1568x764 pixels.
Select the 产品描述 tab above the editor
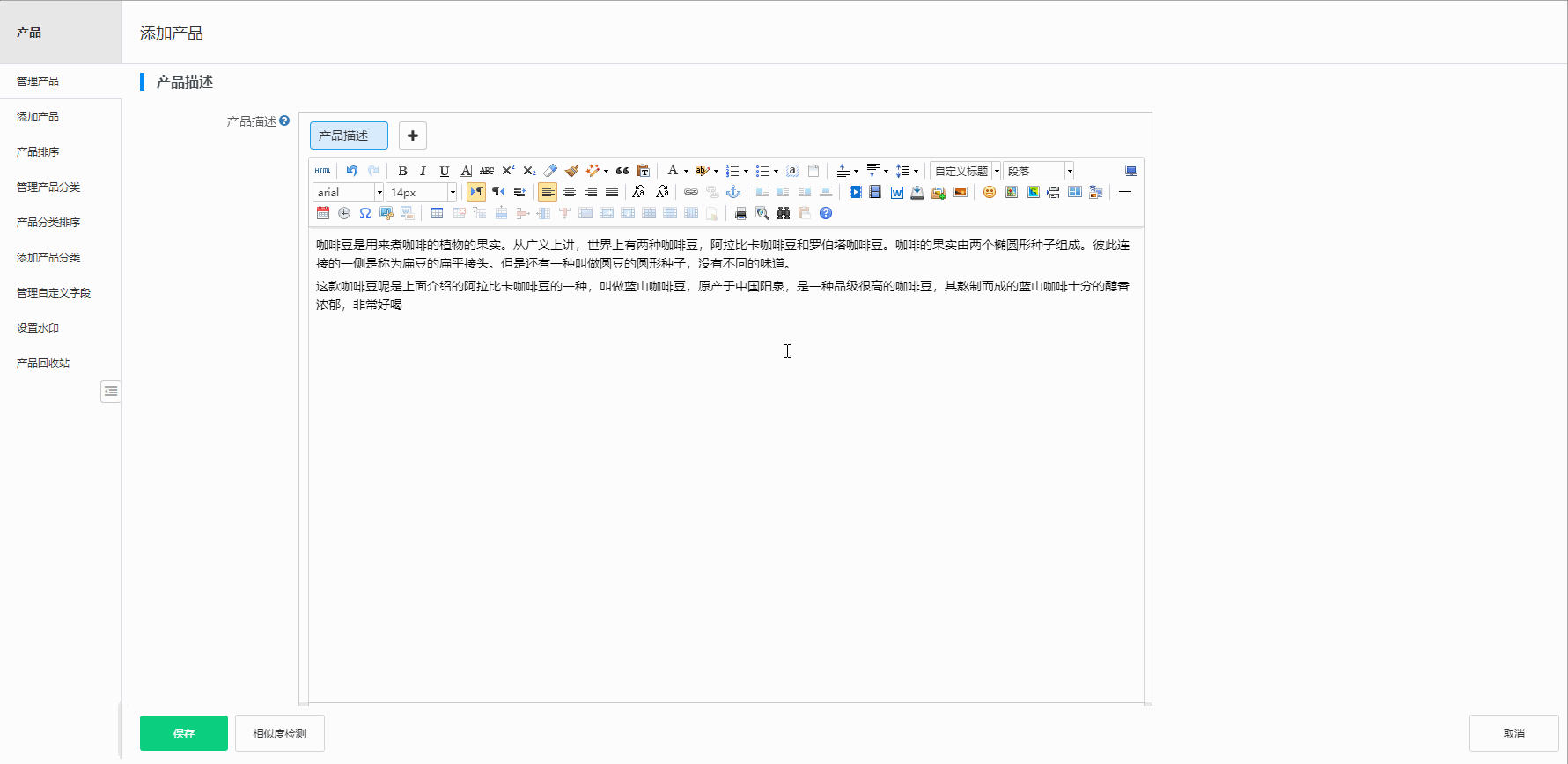coord(349,136)
